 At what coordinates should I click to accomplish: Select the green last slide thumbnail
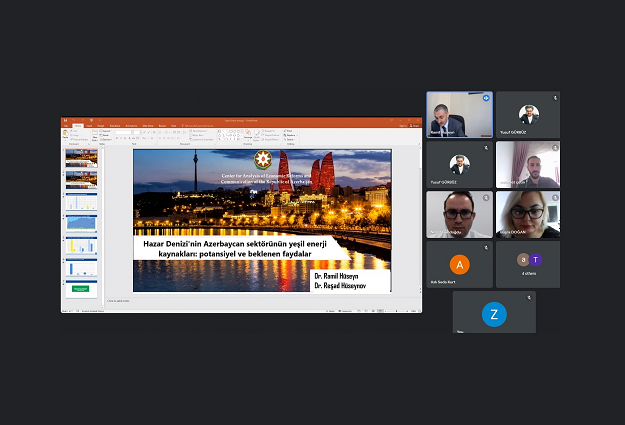point(81,288)
